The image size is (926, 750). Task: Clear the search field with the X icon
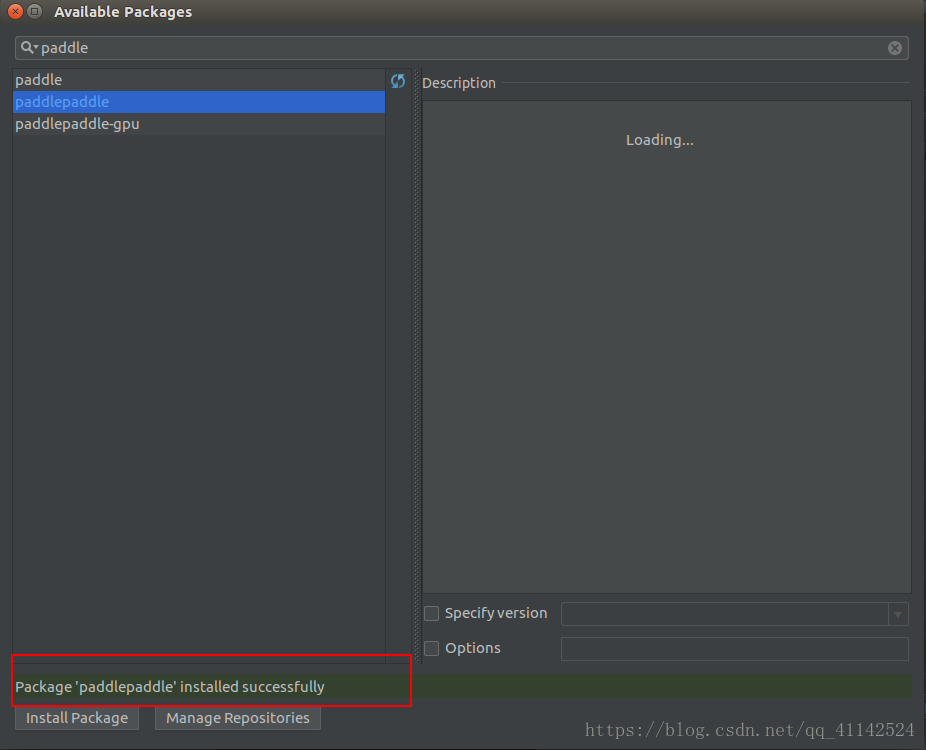895,48
